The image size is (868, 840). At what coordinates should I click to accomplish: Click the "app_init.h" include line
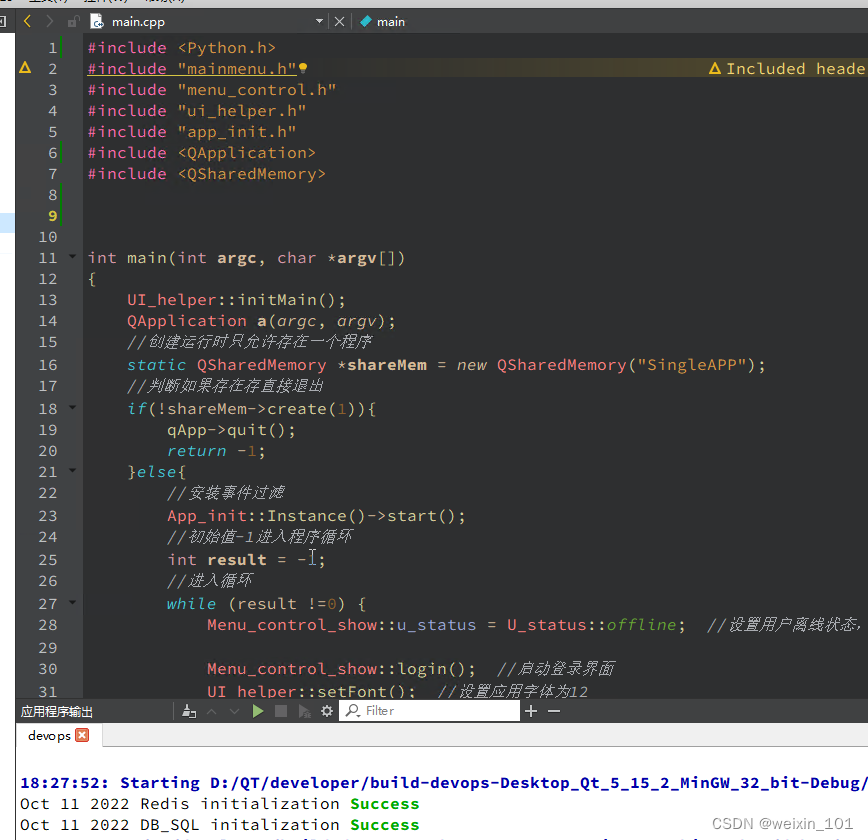(192, 132)
